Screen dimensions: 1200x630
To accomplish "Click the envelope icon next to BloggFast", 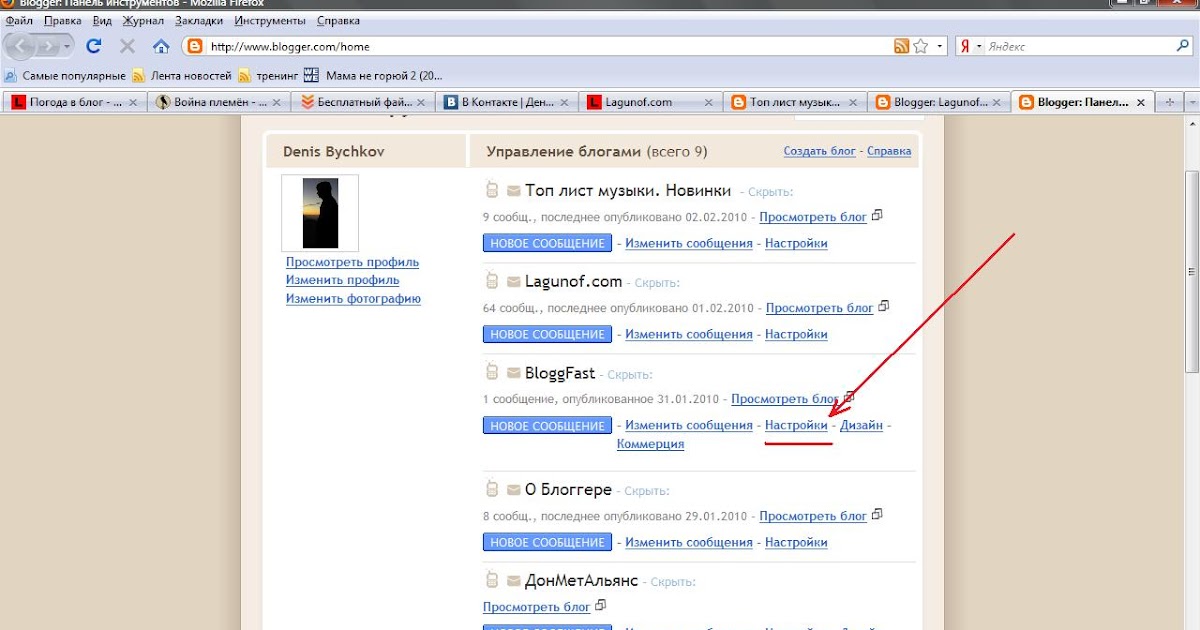I will pos(513,374).
